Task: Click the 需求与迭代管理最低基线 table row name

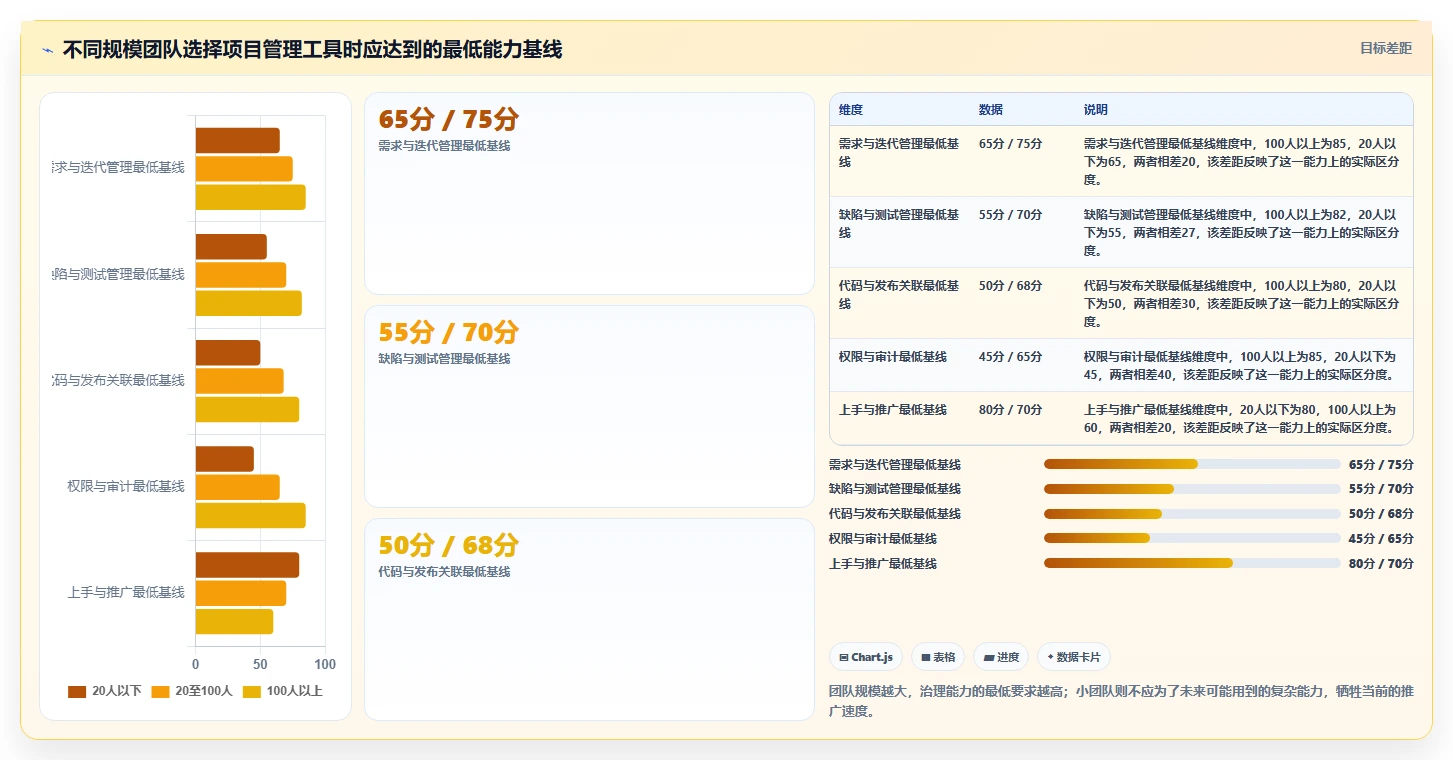Action: click(x=899, y=153)
